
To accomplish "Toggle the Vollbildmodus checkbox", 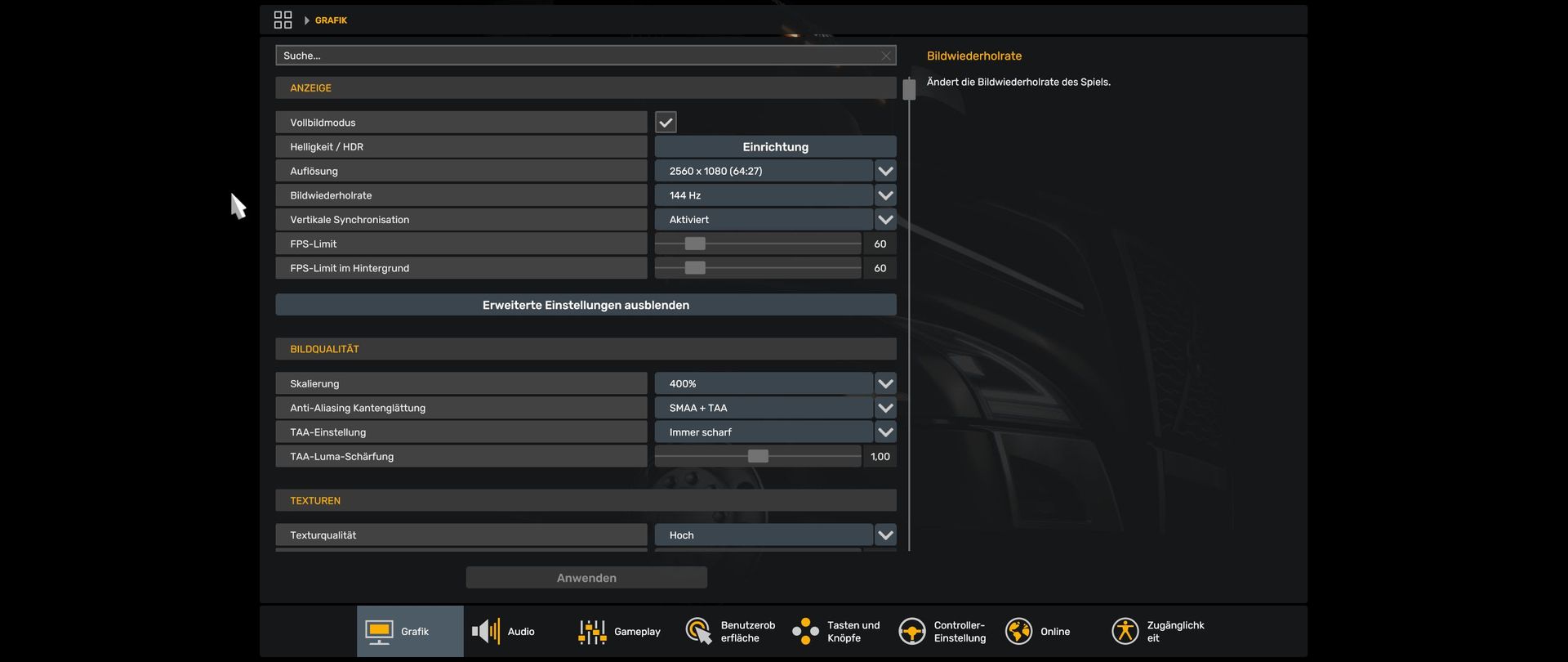I will pos(666,123).
